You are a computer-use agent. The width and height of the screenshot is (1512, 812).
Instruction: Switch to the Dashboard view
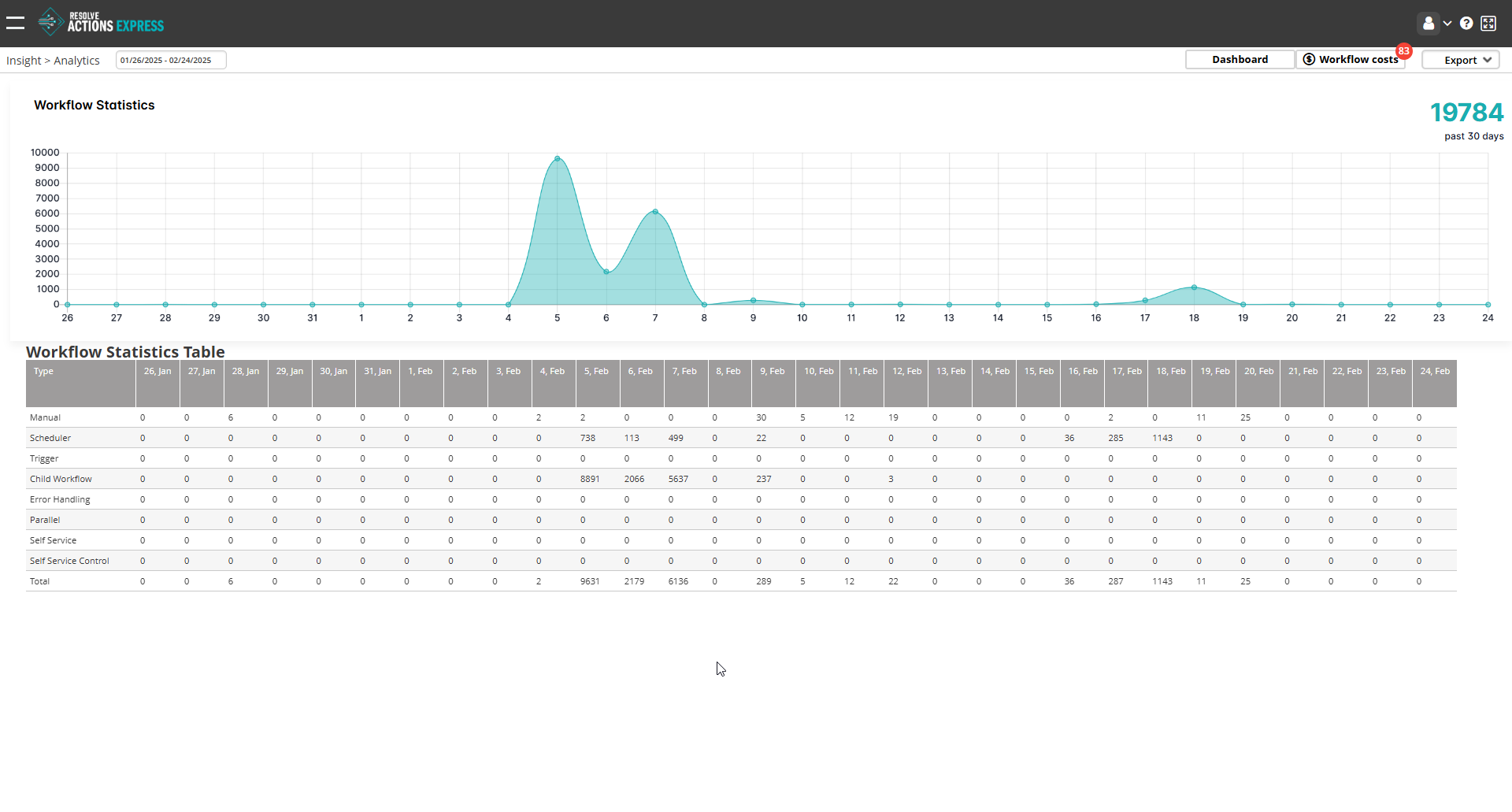pyautogui.click(x=1240, y=59)
